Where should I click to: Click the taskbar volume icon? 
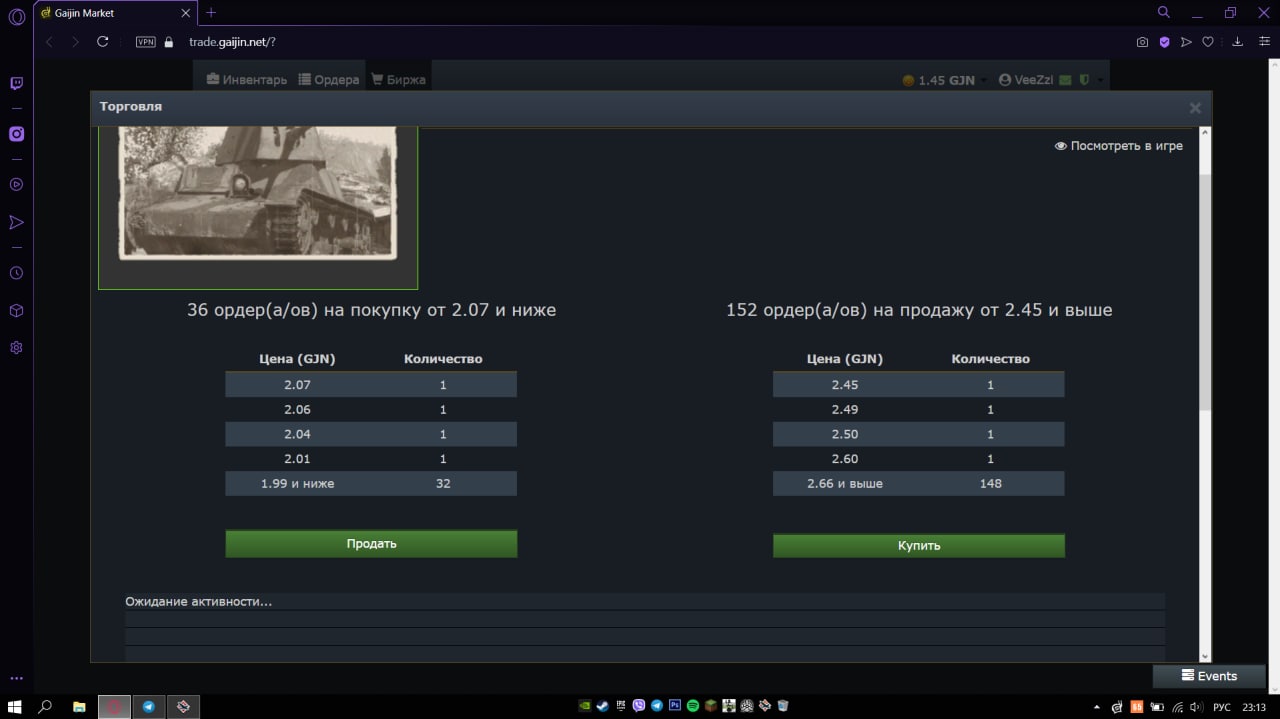(x=1195, y=706)
